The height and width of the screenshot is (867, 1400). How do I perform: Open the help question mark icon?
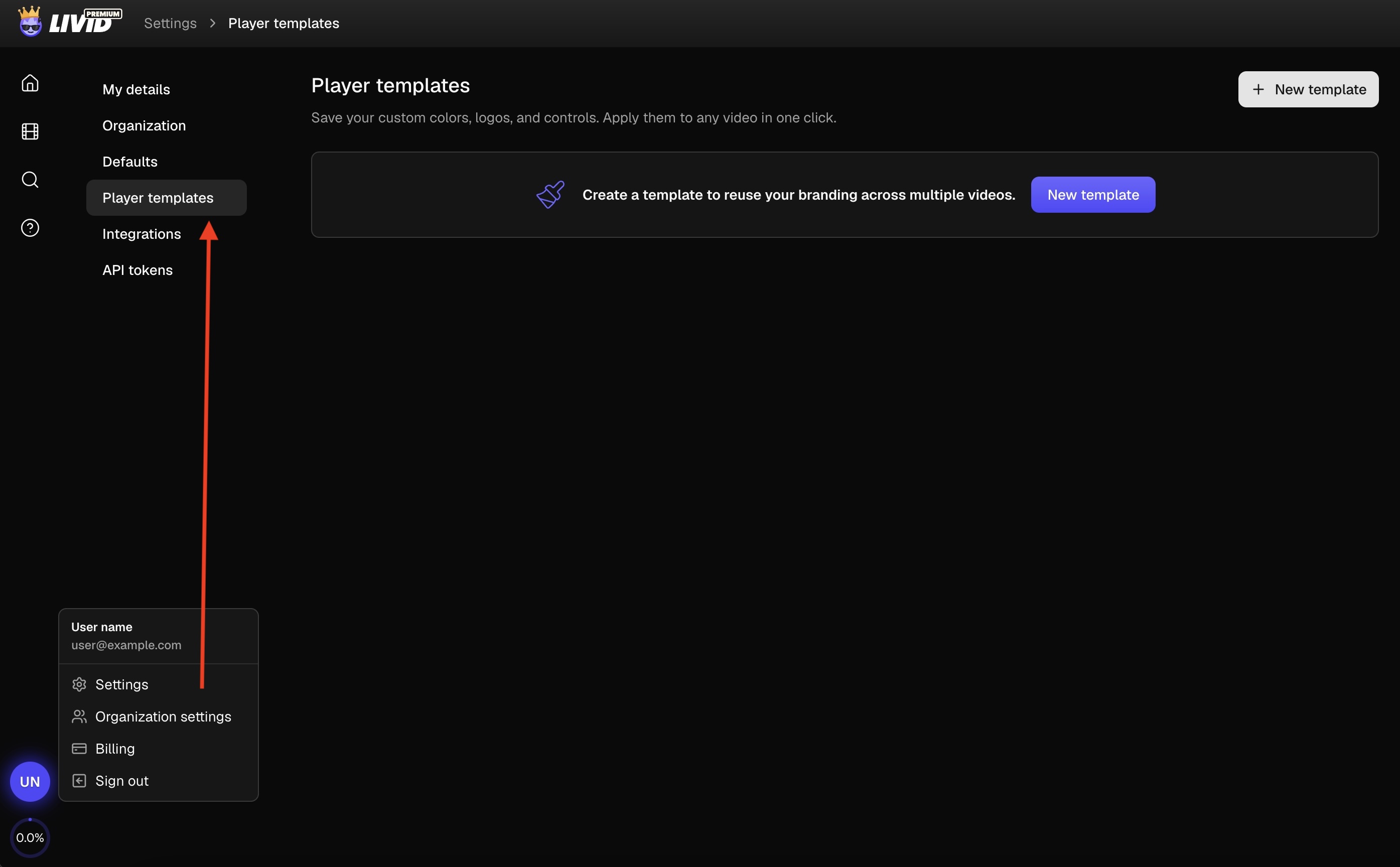[x=30, y=228]
